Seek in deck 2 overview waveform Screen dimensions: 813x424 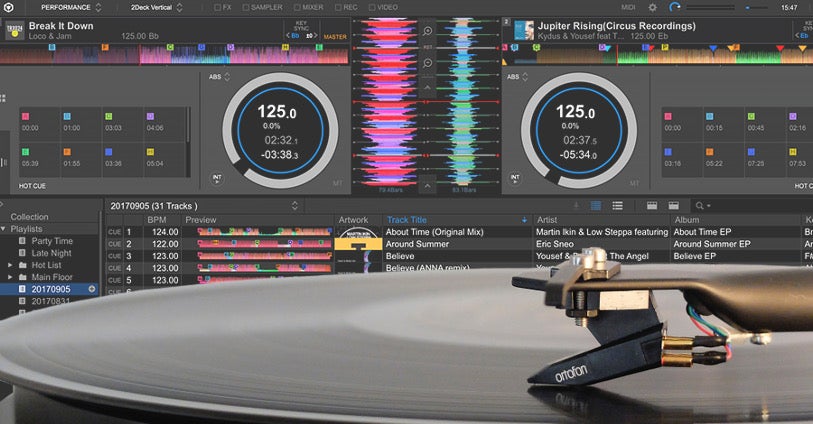click(657, 54)
